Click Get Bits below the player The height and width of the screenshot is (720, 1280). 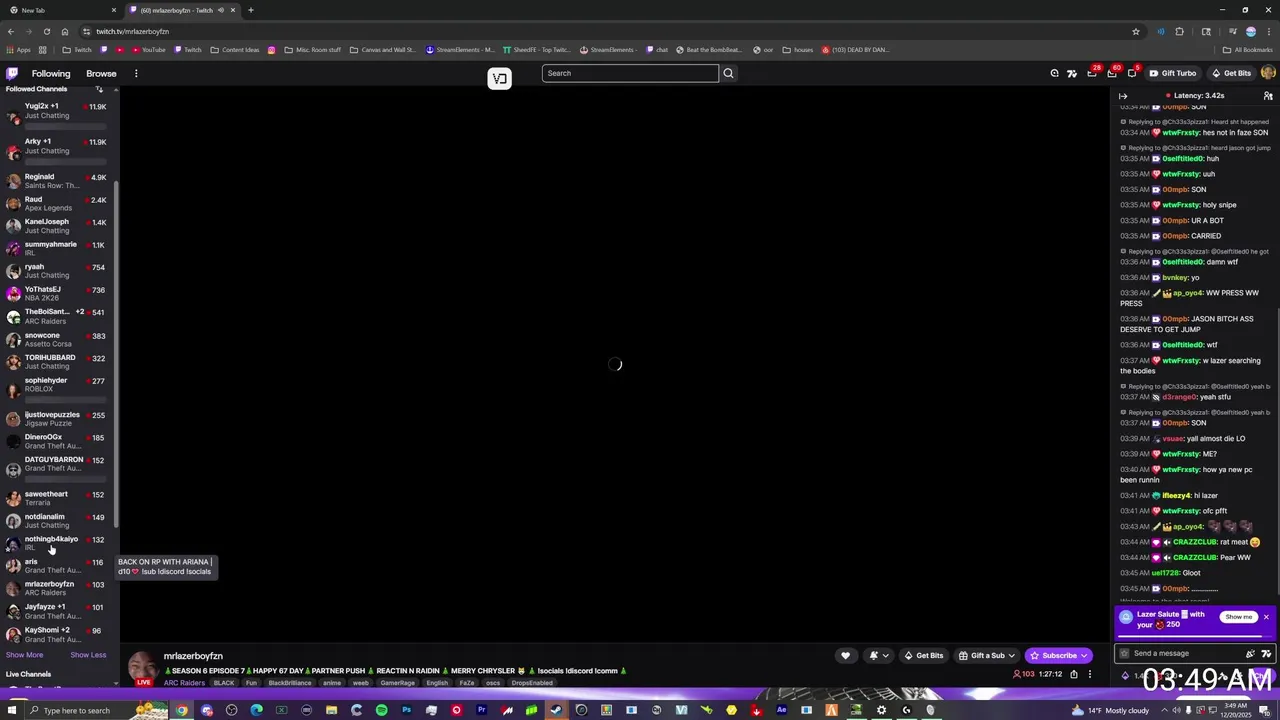tap(923, 656)
